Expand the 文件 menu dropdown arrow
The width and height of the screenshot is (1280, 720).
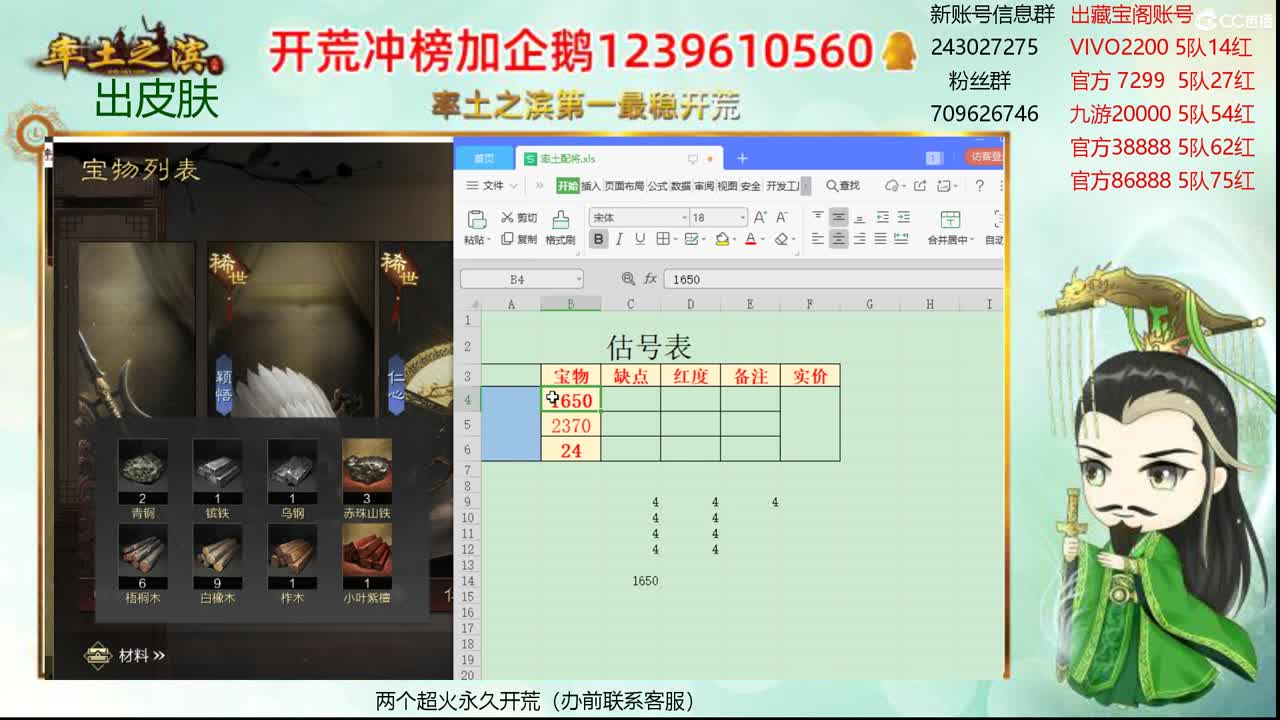point(513,186)
